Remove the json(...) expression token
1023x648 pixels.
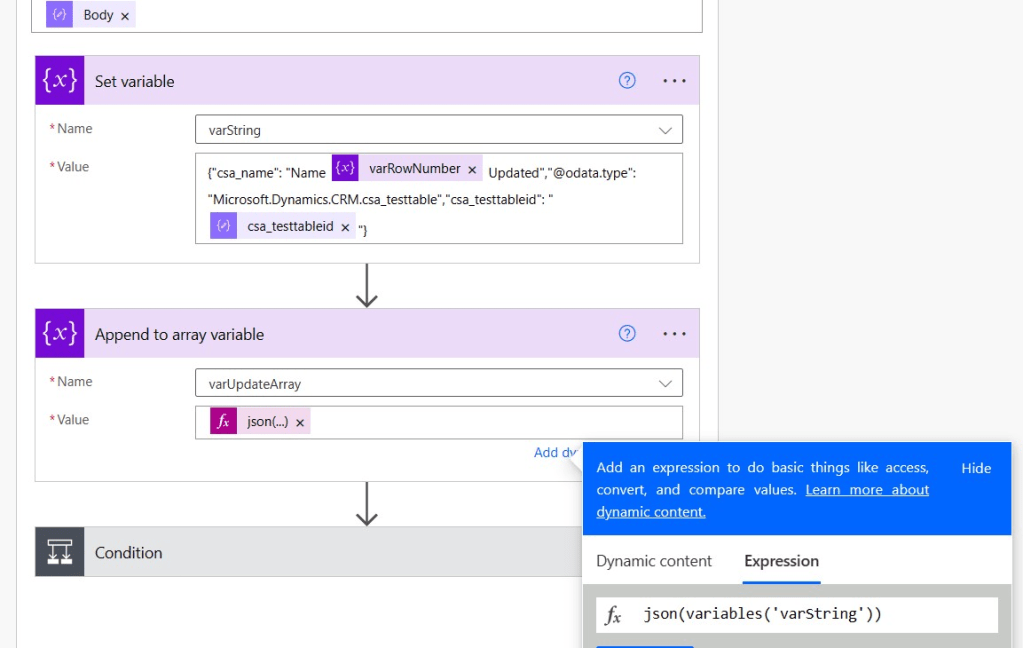pos(300,423)
